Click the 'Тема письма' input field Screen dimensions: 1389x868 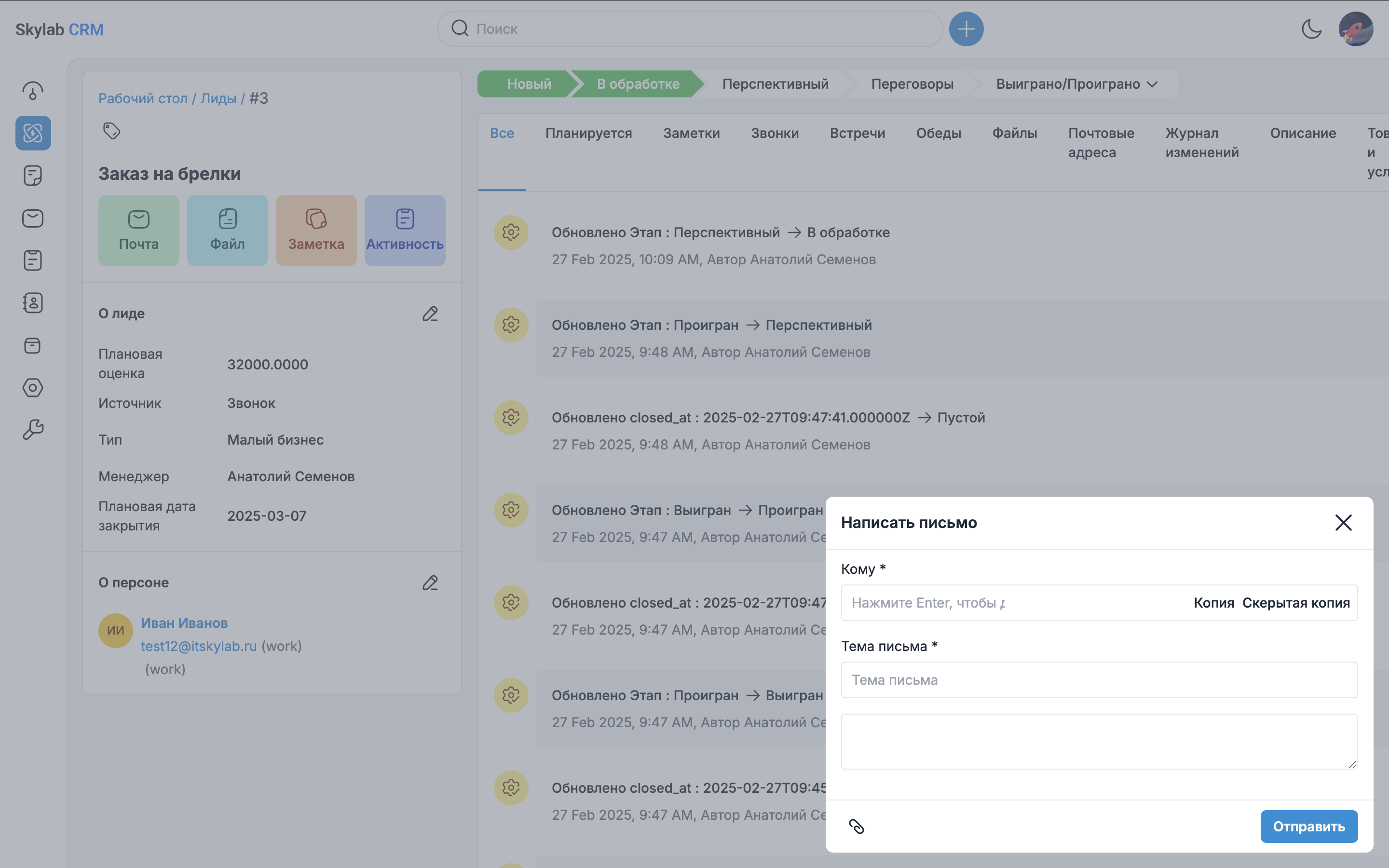1099,680
